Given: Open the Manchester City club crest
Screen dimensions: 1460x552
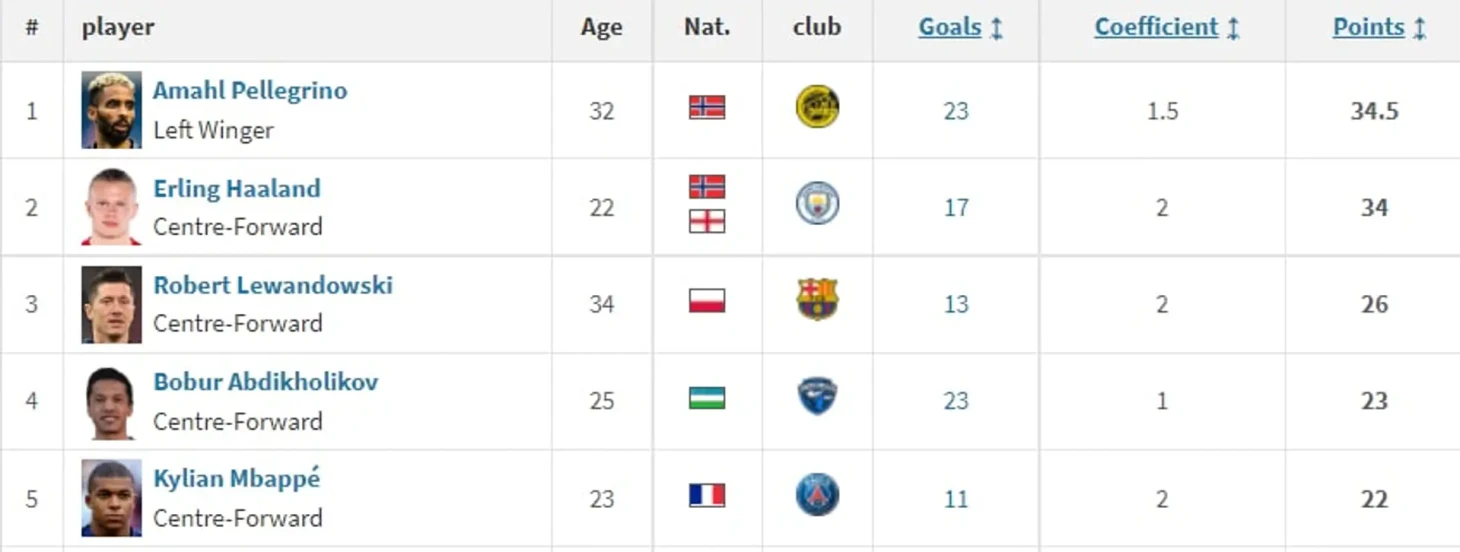Looking at the screenshot, I should pos(817,204).
